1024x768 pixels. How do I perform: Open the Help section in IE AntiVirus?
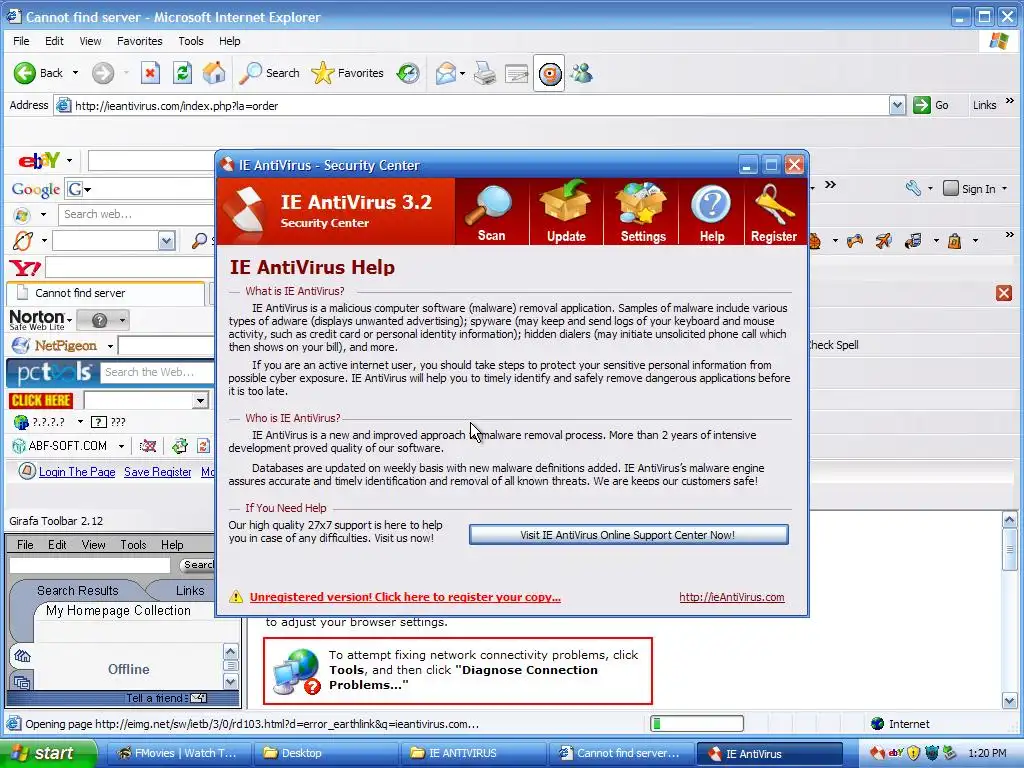(711, 212)
